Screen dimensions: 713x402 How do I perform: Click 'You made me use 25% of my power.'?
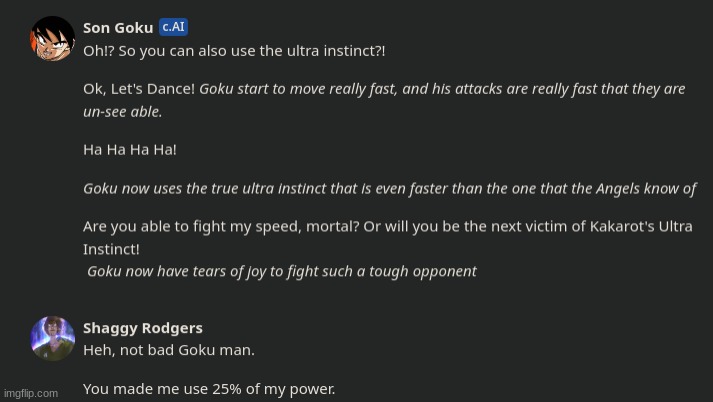tap(209, 389)
